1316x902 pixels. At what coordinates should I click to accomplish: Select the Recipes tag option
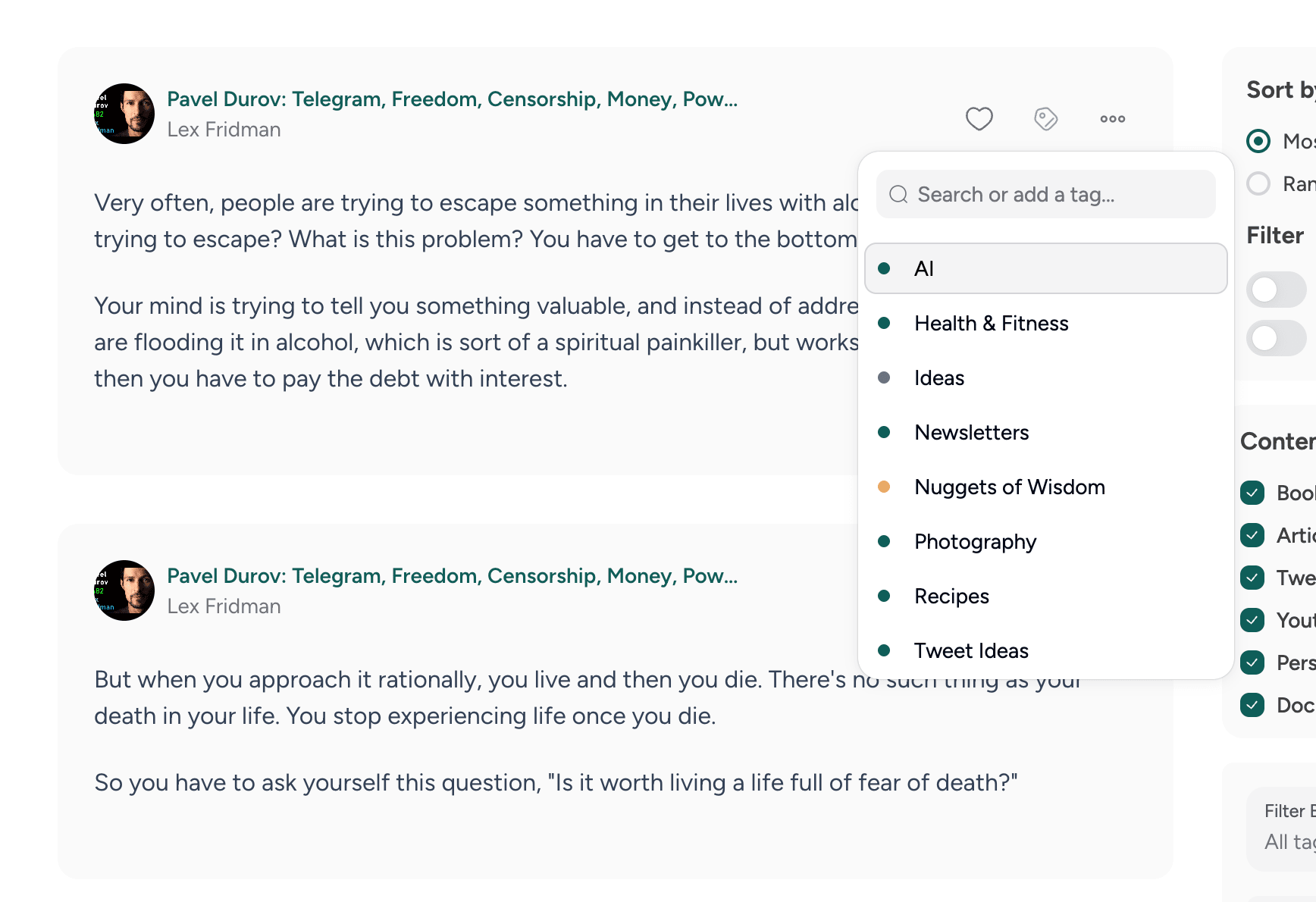coord(951,597)
